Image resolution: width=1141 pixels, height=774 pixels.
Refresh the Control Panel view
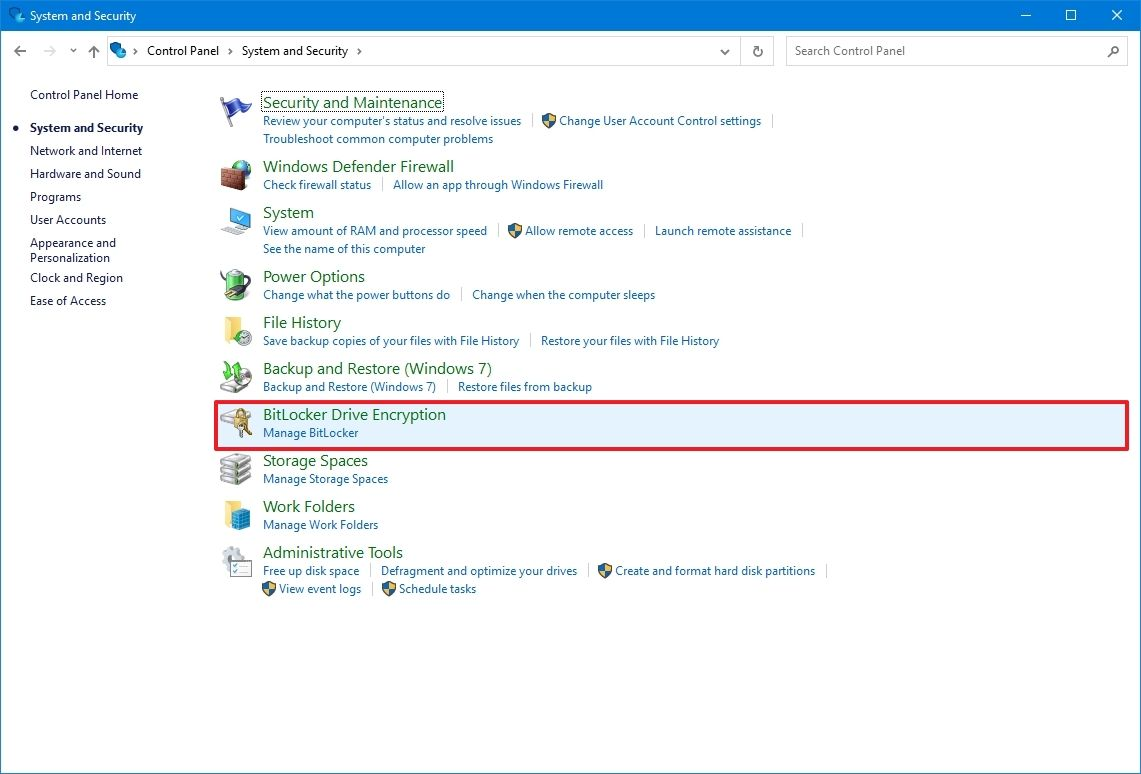tap(758, 51)
